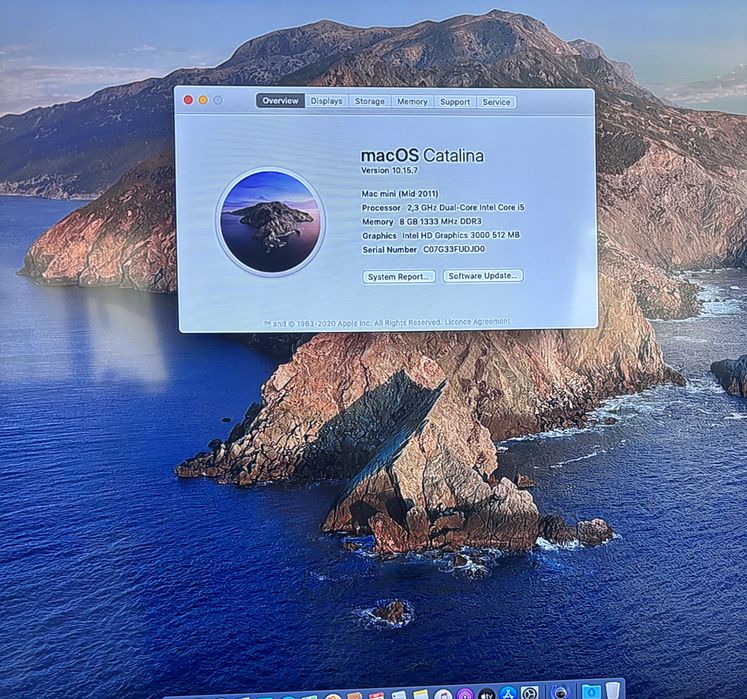The width and height of the screenshot is (747, 699).
Task: Click the macOS Catalina title text
Action: point(422,155)
